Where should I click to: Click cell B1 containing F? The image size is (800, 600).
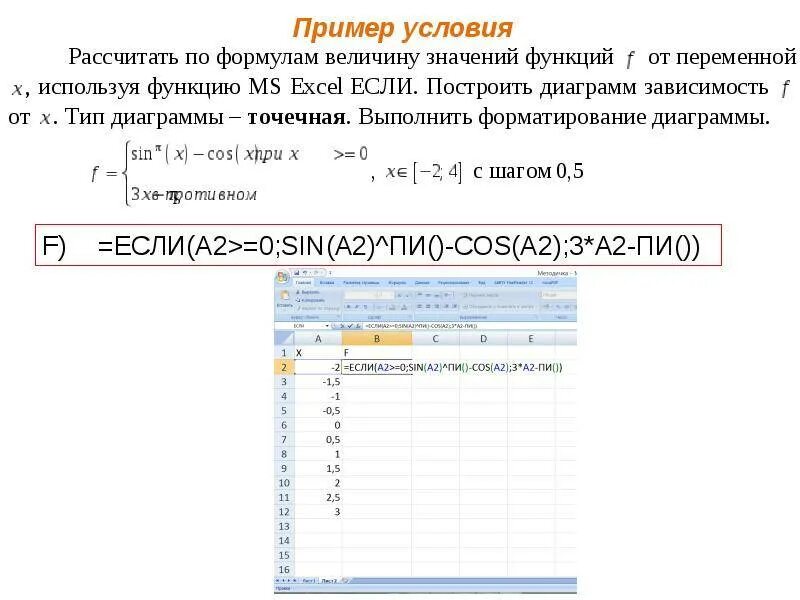(377, 353)
